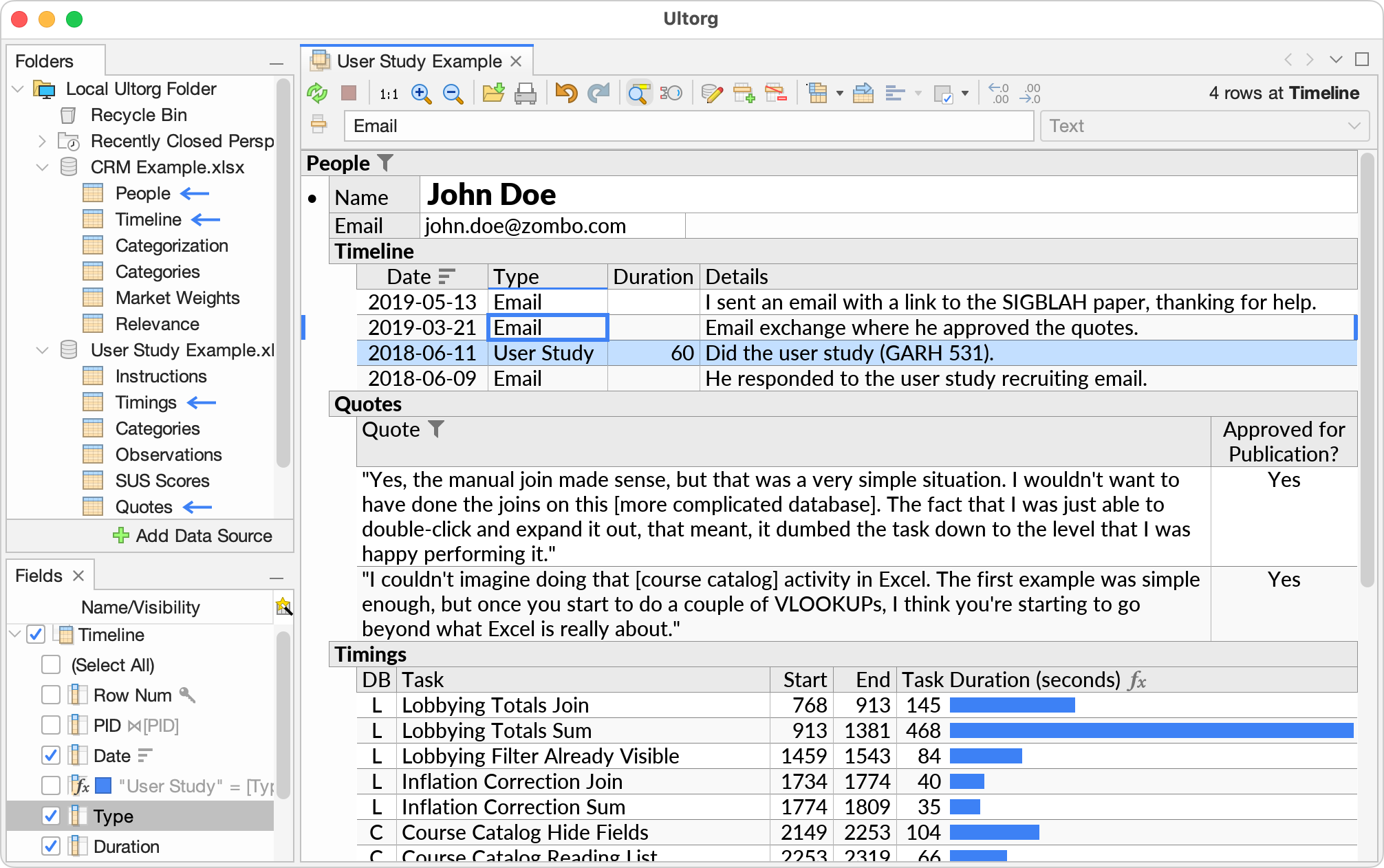Enable the Select All checkbox
This screenshot has width=1384, height=868.
(50, 664)
